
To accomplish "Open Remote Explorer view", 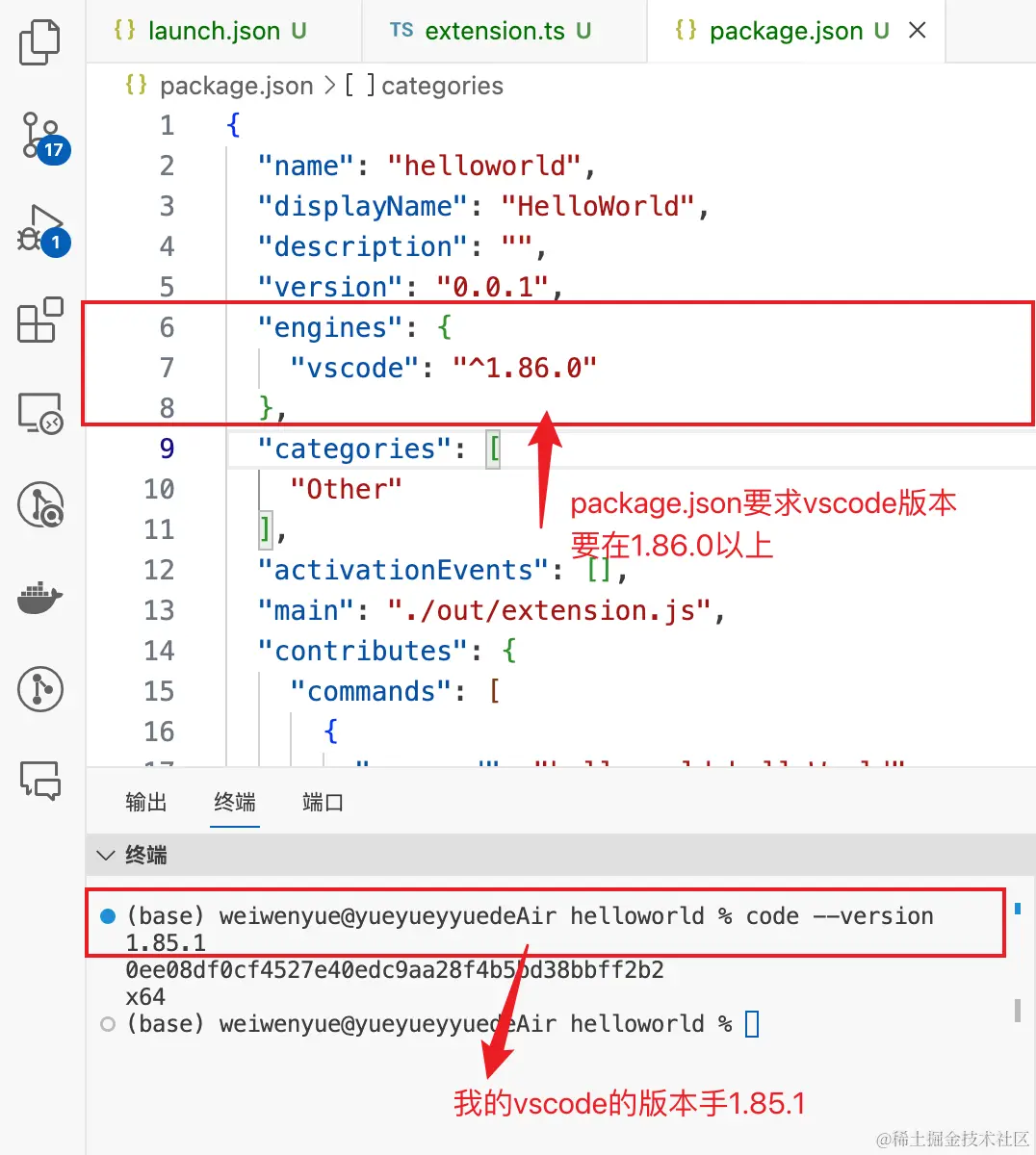I will (x=40, y=413).
